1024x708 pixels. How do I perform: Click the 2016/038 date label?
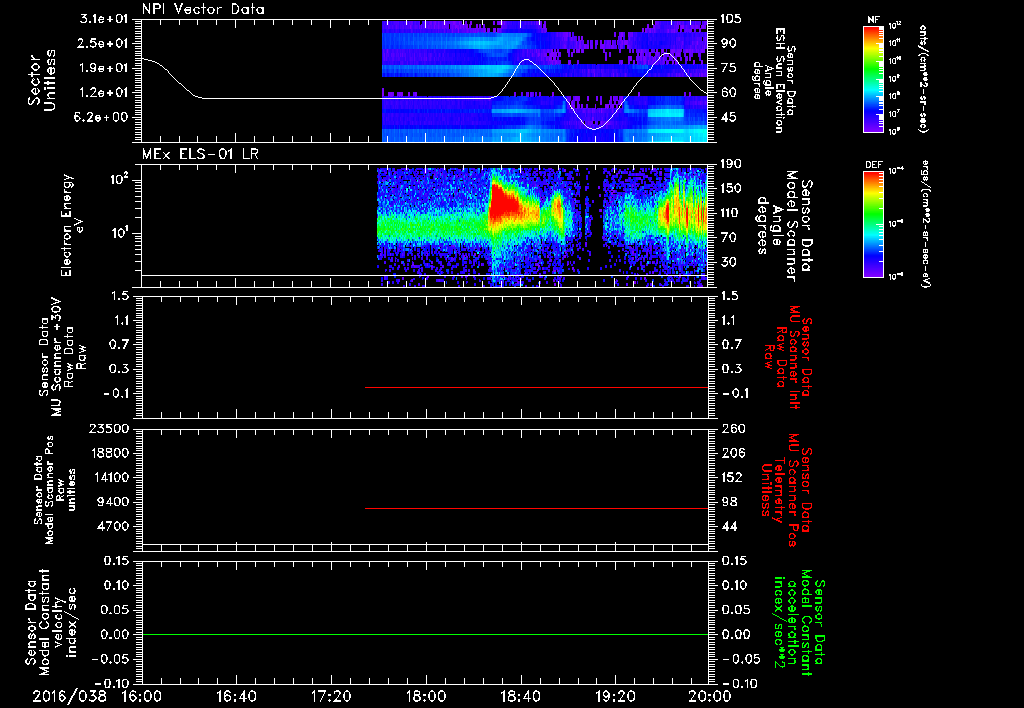tap(69, 696)
